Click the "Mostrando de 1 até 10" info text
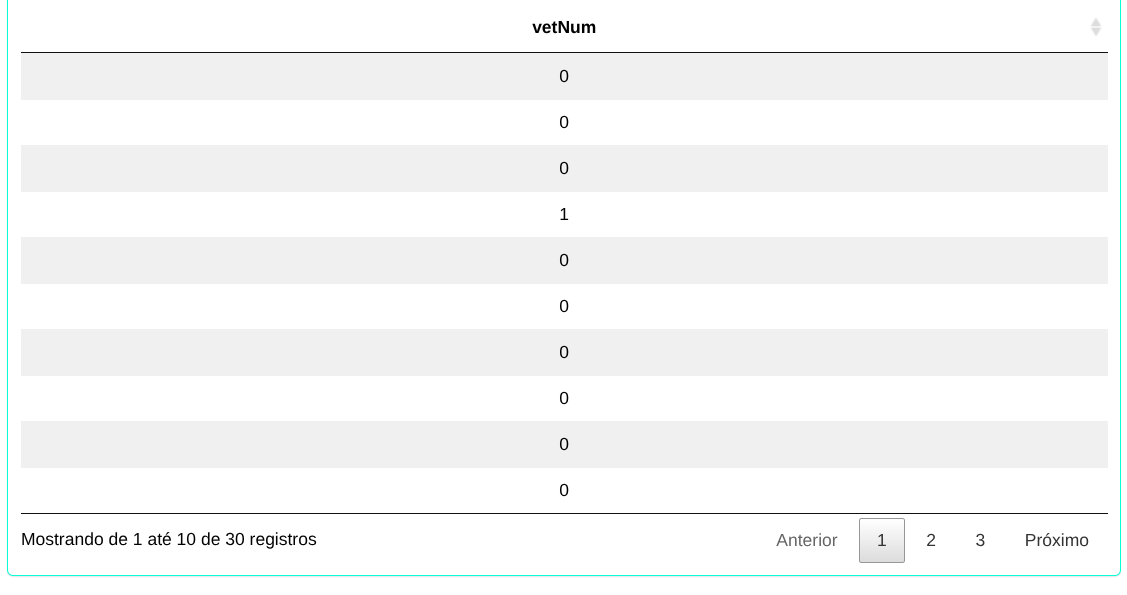The image size is (1127, 595). pyautogui.click(x=168, y=540)
